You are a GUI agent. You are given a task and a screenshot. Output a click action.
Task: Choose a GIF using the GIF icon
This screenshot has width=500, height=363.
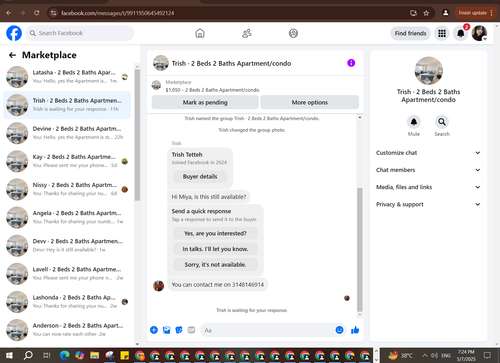191,330
